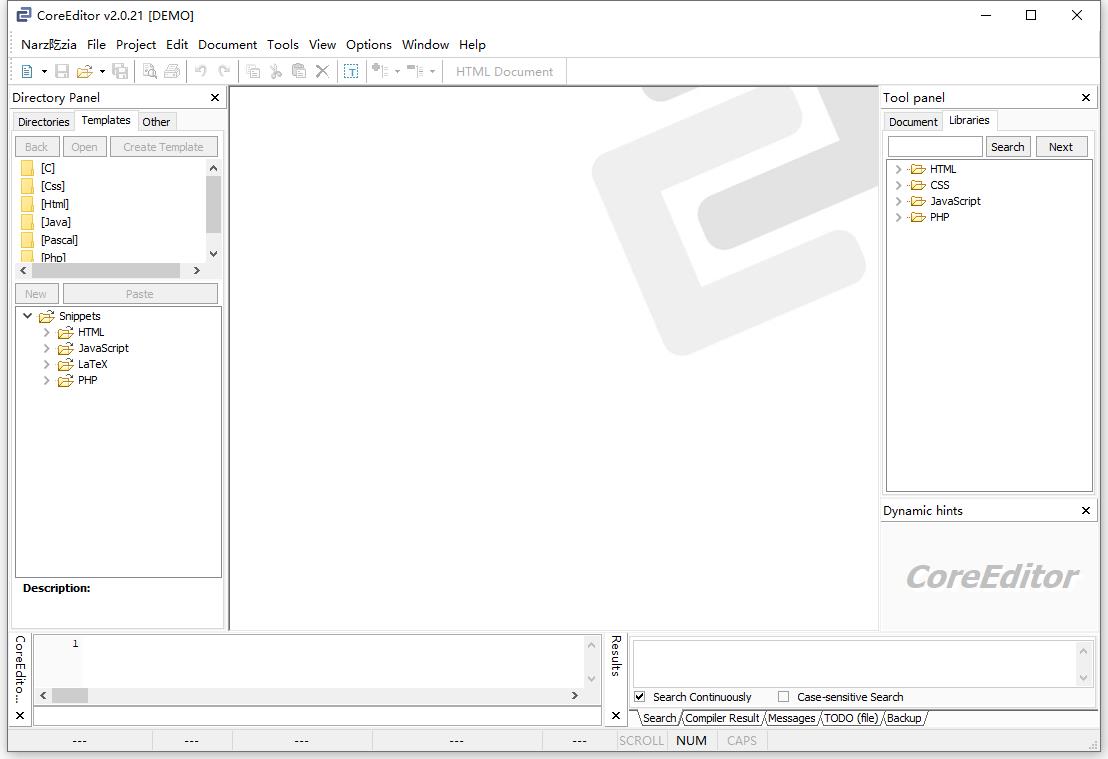Click the Open file folder icon
The height and width of the screenshot is (759, 1108).
click(84, 71)
